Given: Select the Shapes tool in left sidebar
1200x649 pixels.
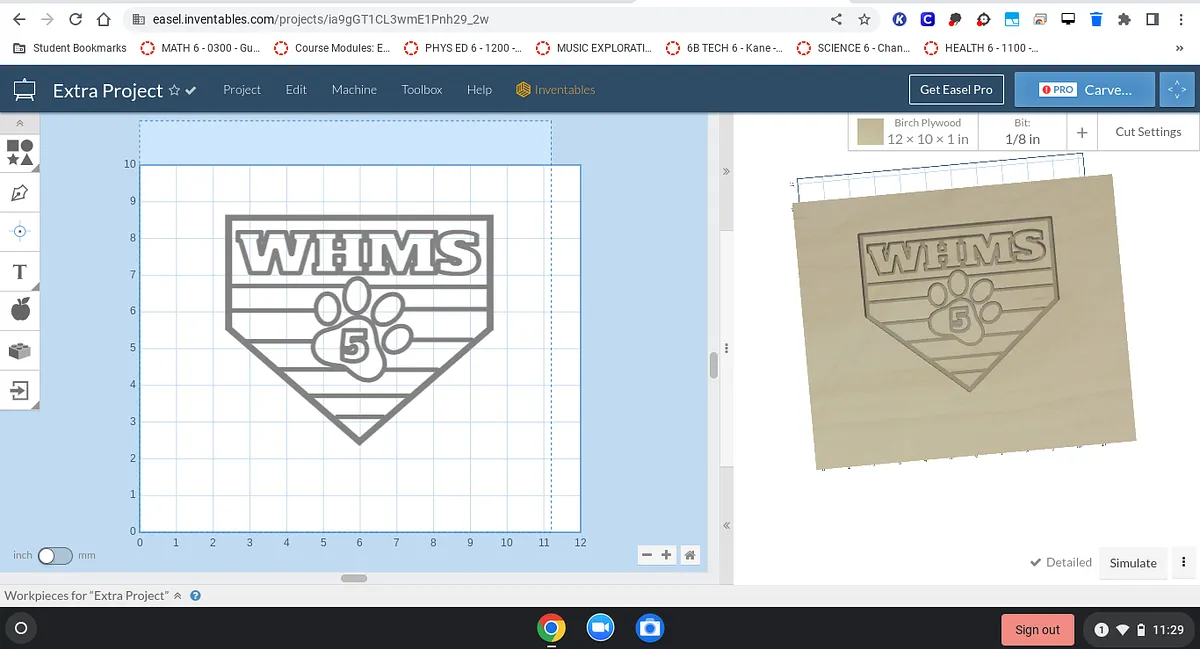Looking at the screenshot, I should (20, 152).
